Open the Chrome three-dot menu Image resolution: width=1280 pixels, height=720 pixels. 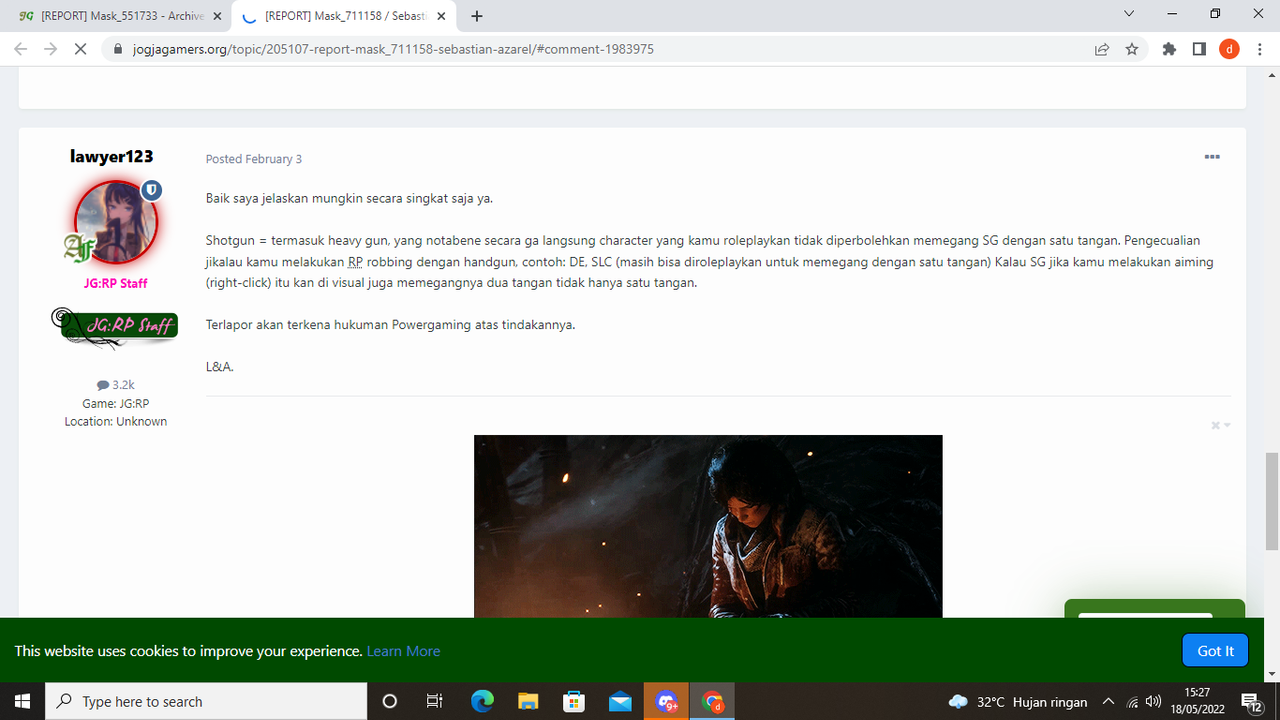1259,48
